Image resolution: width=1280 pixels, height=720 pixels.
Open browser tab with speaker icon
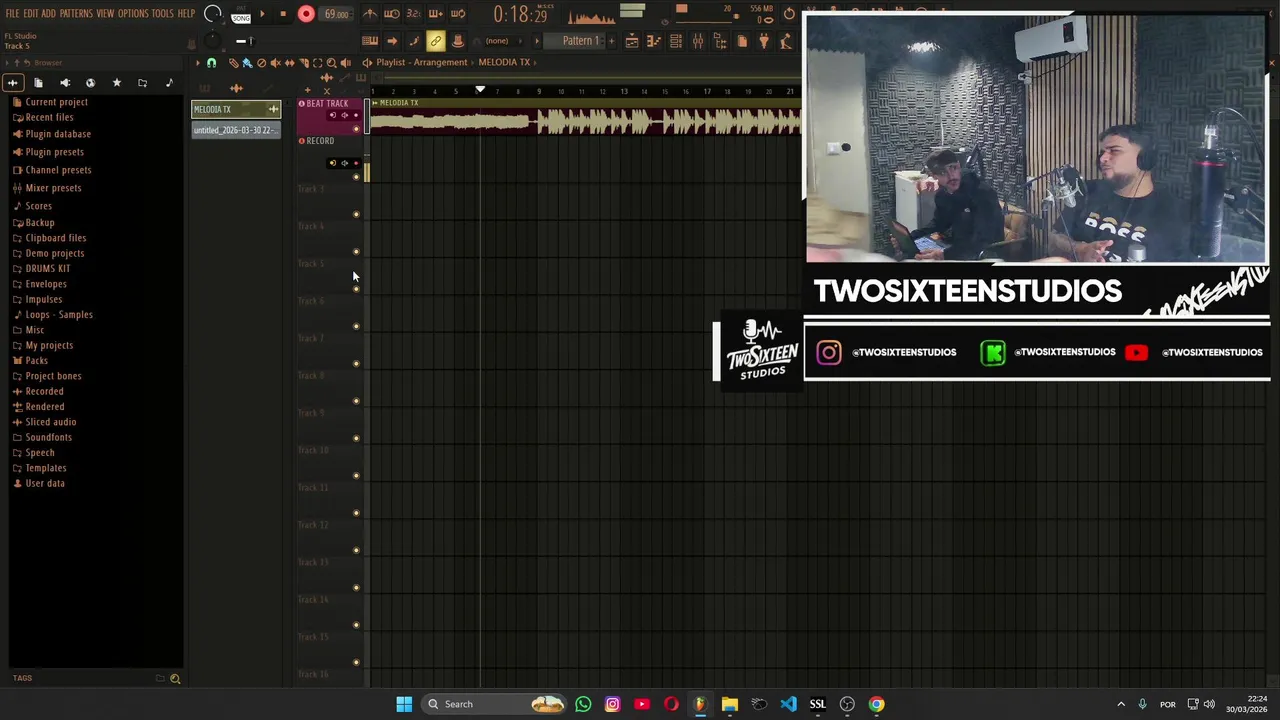tap(65, 83)
